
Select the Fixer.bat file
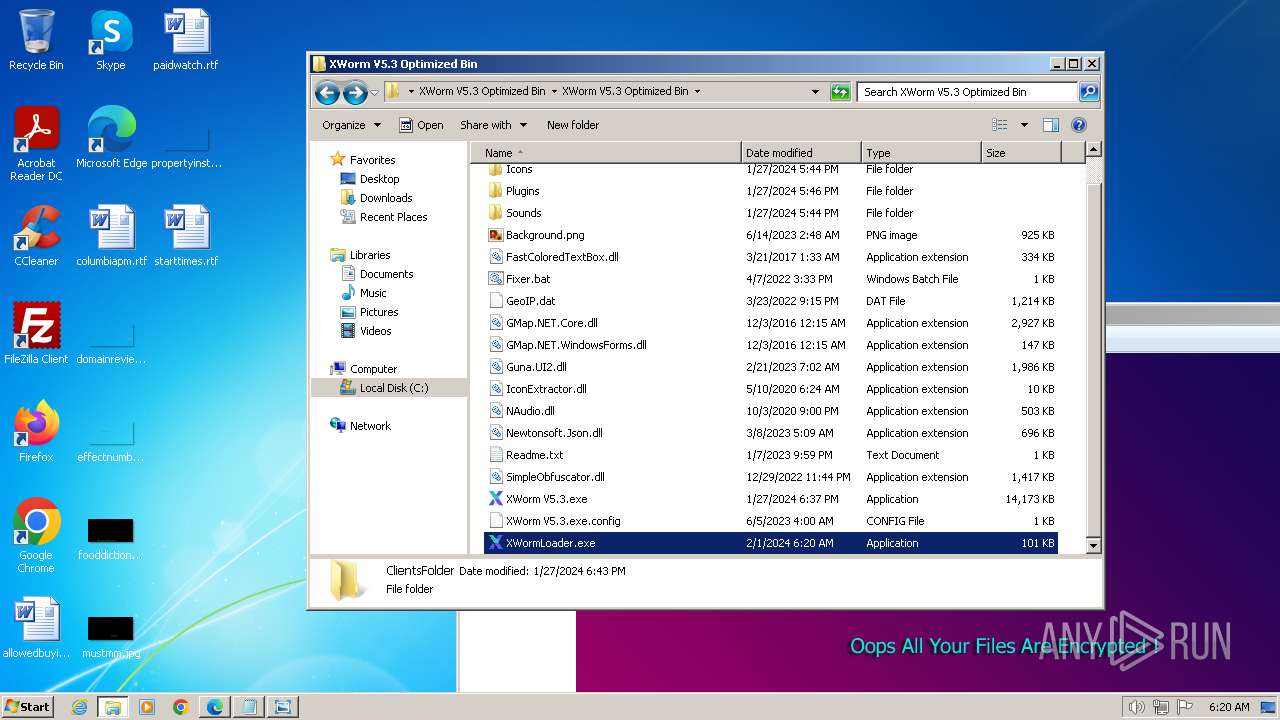[770, 279]
